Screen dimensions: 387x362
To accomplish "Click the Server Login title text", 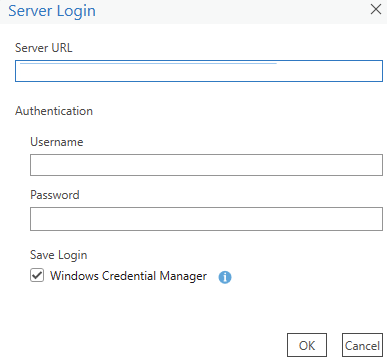I will 52,11.
